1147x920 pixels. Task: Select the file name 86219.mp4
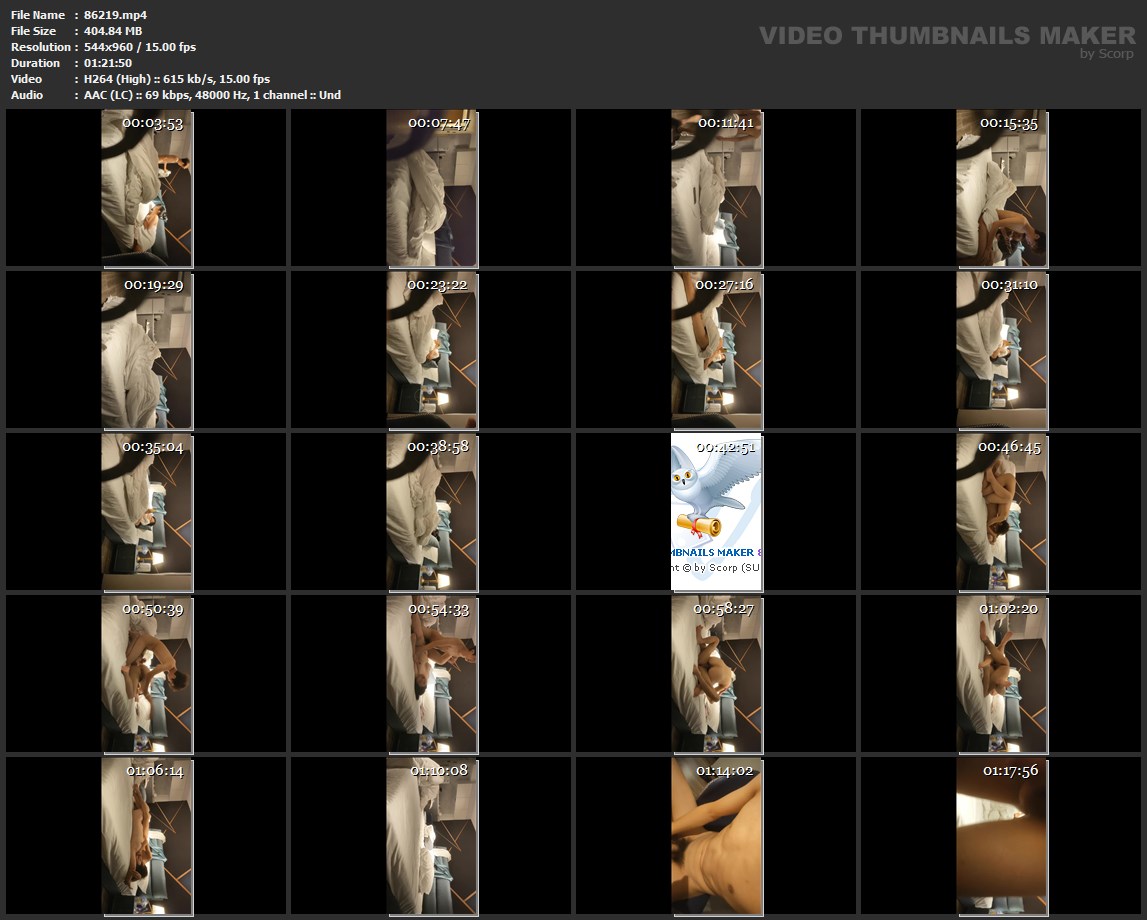pos(116,15)
